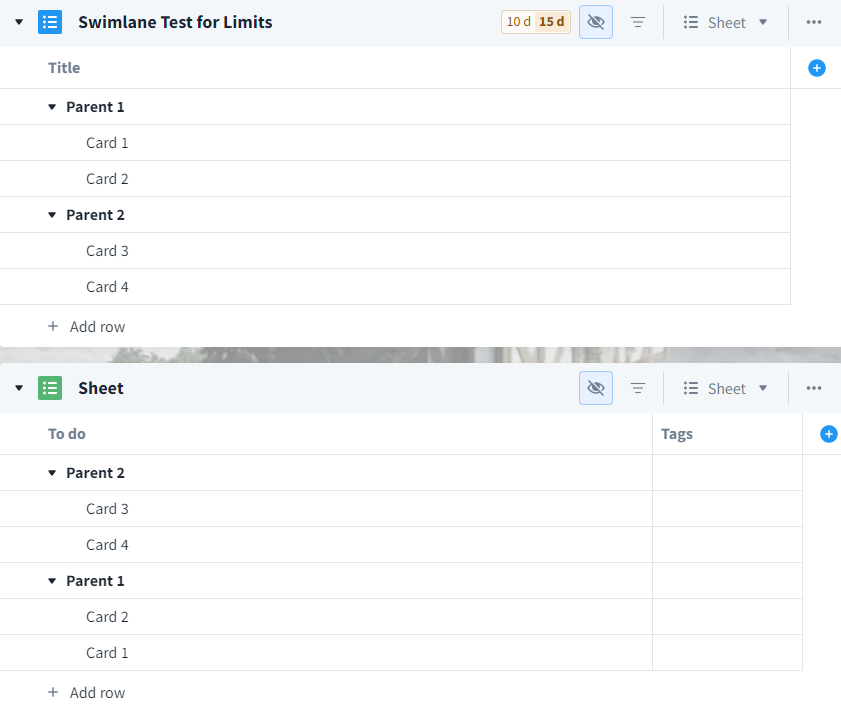Image resolution: width=841 pixels, height=708 pixels.
Task: Open filter icon in Swimlane Test header
Action: [x=638, y=22]
